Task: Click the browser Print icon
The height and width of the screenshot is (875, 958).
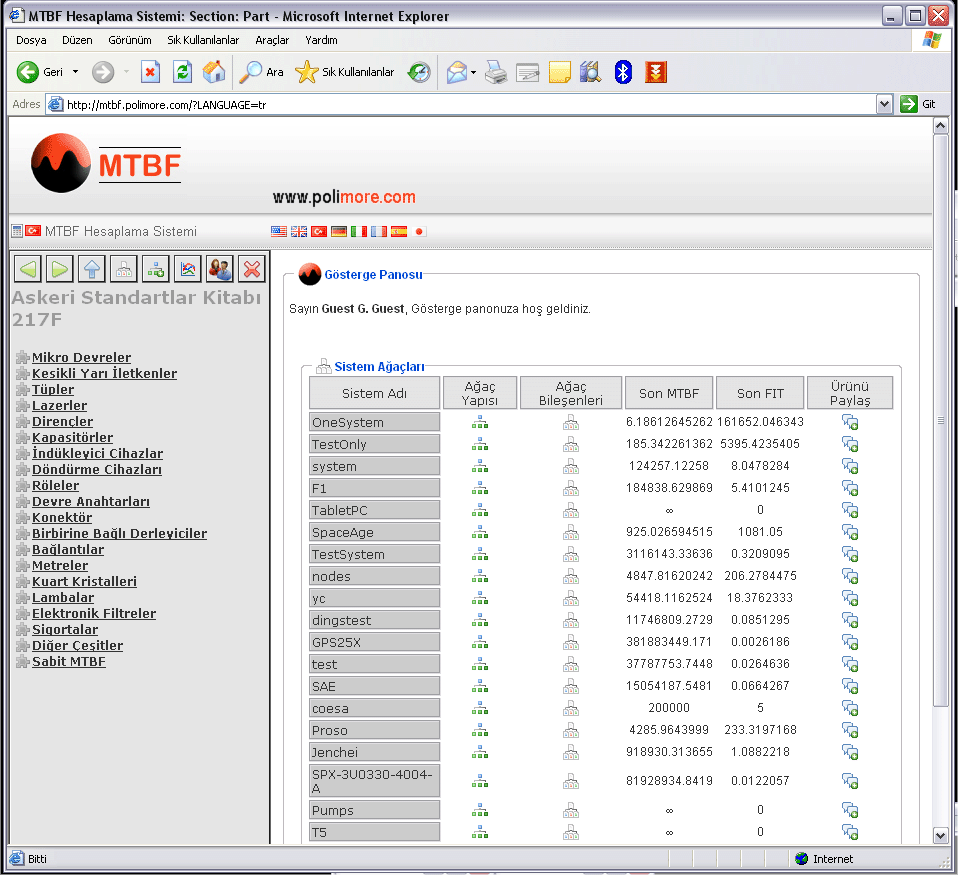Action: point(496,72)
